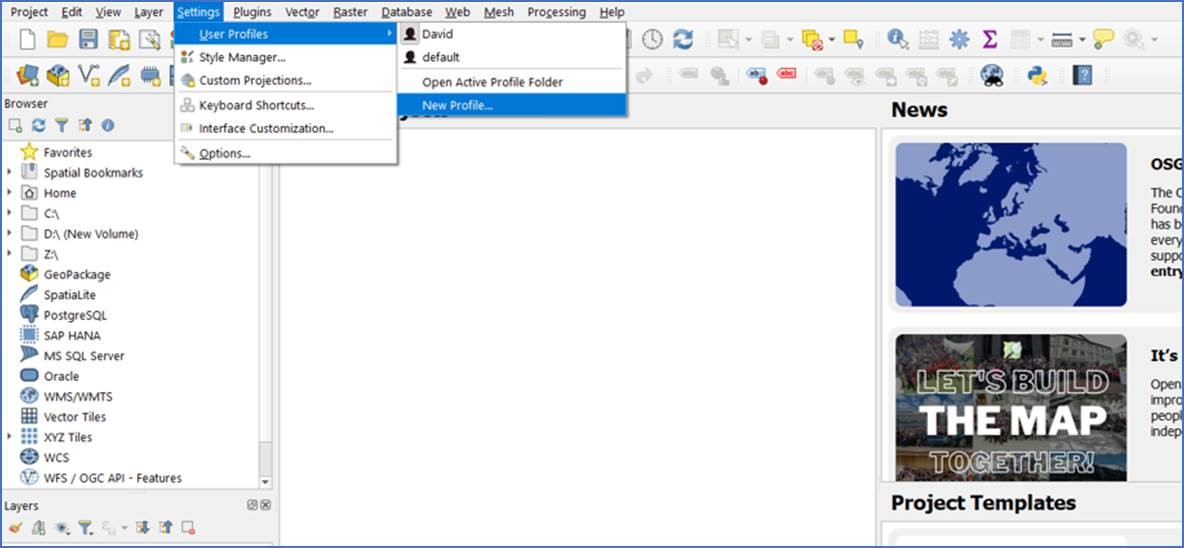This screenshot has width=1184, height=548.
Task: Click the globe with binoculars search icon
Action: tap(991, 75)
